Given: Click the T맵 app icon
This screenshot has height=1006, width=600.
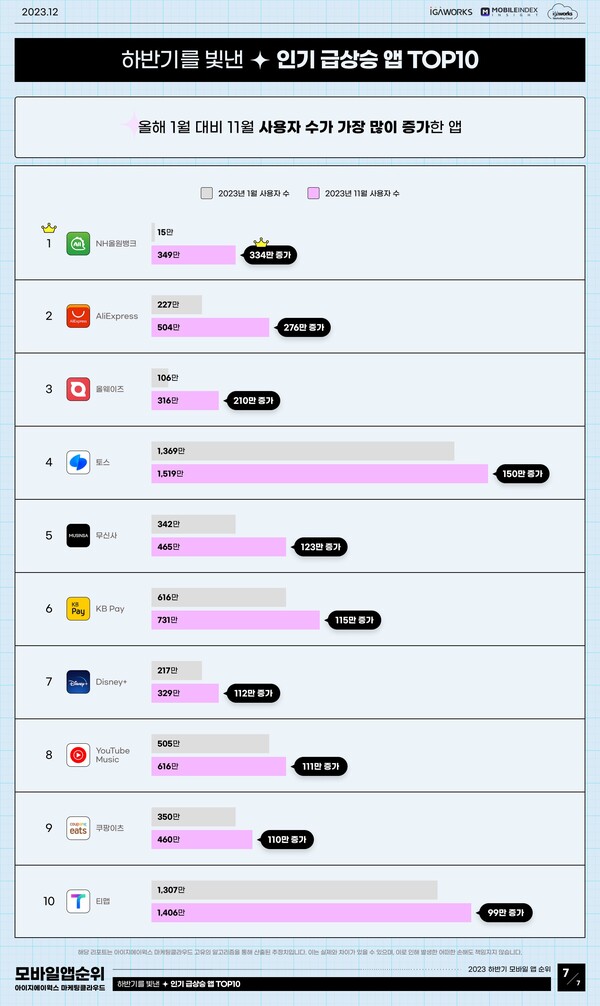Looking at the screenshot, I should coord(78,901).
